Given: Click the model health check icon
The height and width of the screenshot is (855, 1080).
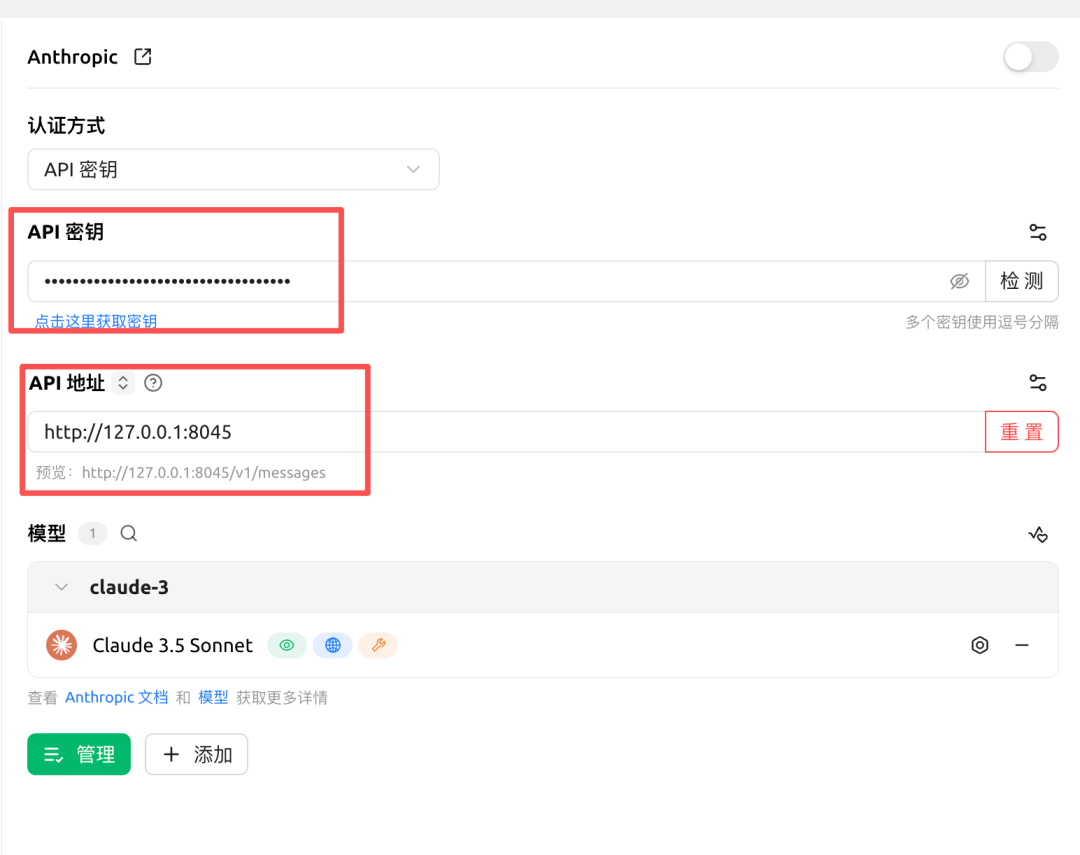Looking at the screenshot, I should point(1038,535).
